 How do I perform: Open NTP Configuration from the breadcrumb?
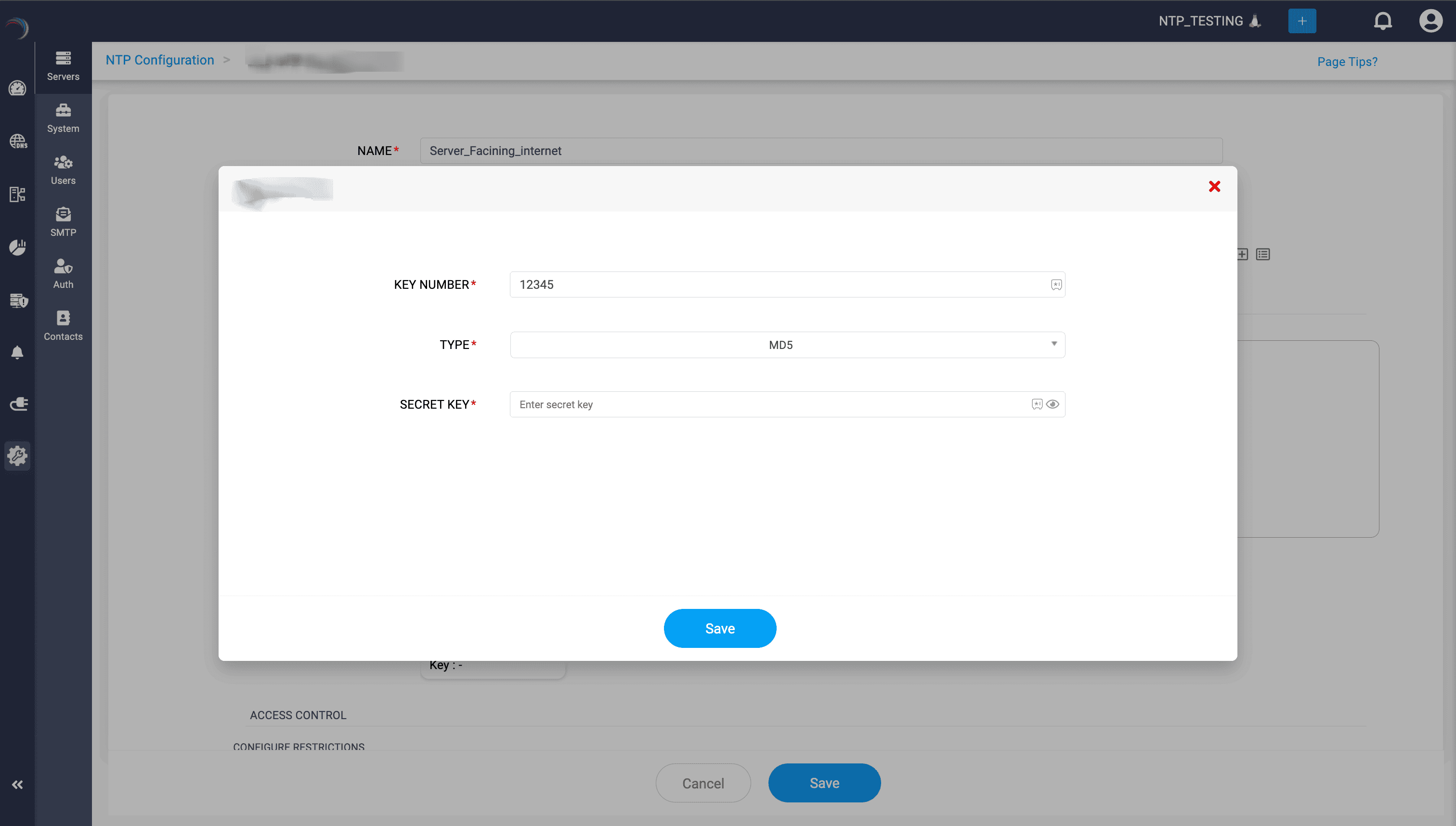click(160, 60)
